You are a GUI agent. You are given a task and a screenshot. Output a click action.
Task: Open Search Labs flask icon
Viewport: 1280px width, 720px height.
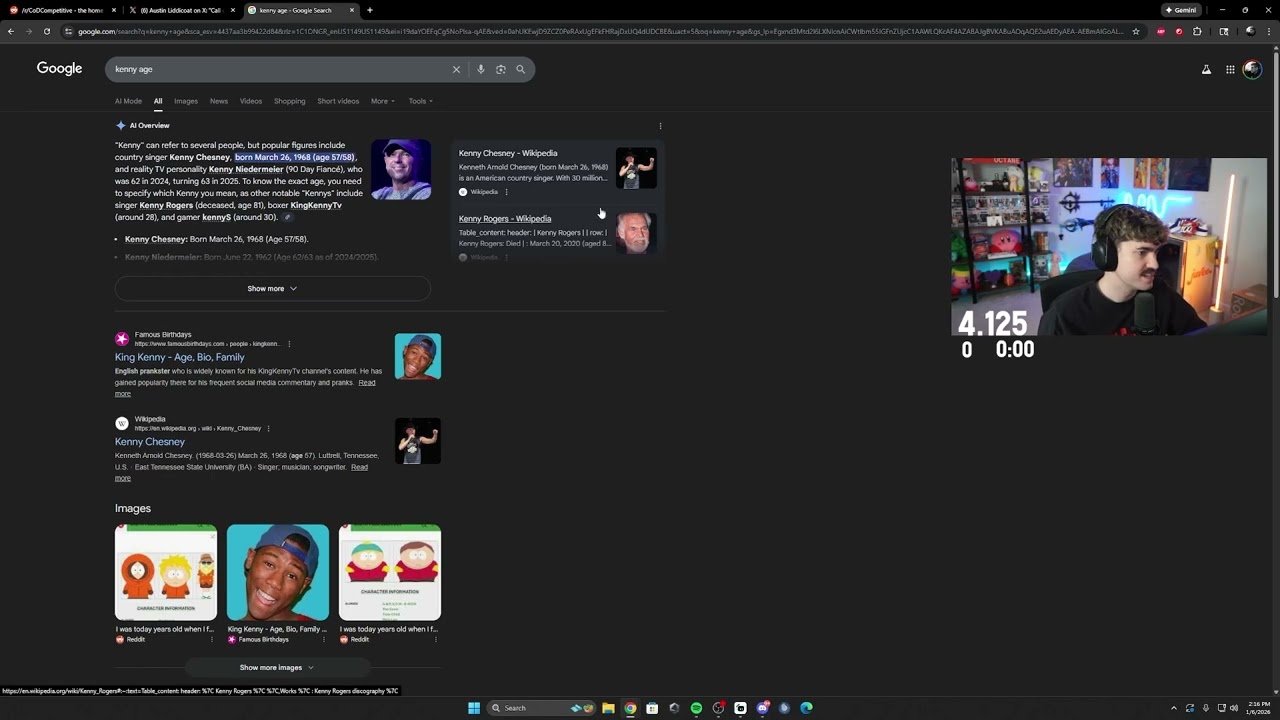click(x=1206, y=69)
